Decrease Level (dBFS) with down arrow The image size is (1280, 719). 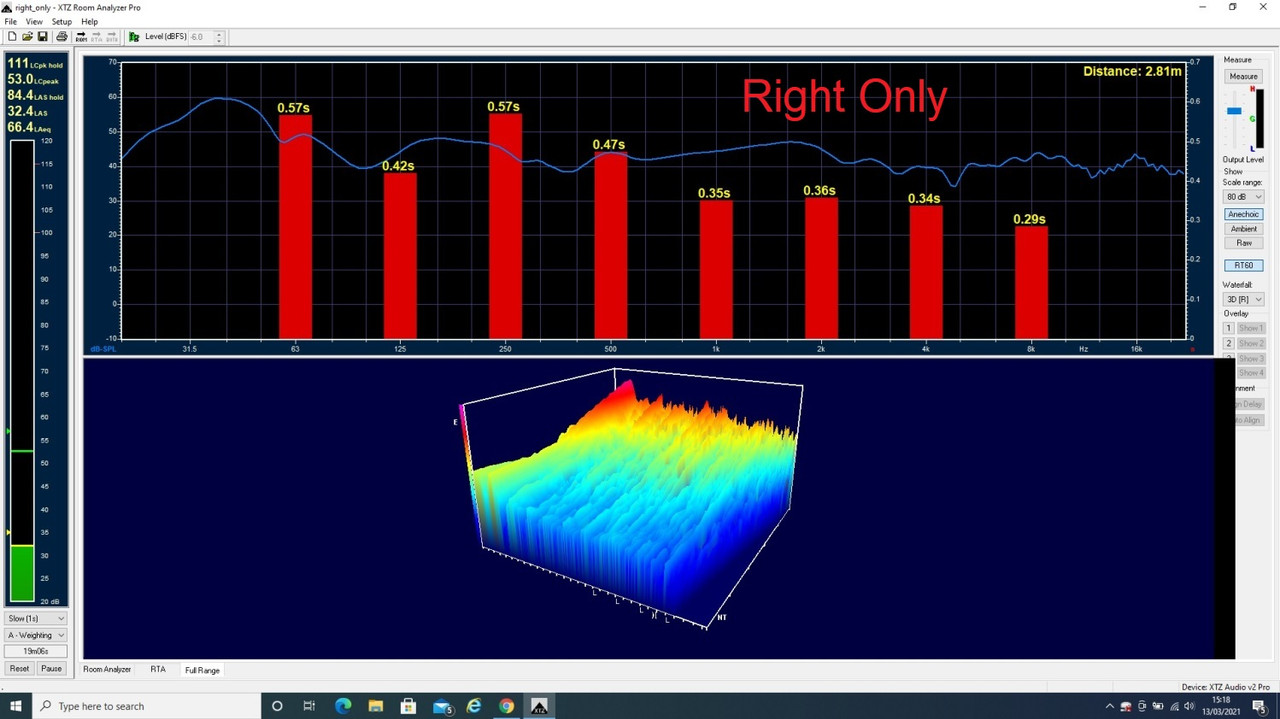(x=219, y=41)
